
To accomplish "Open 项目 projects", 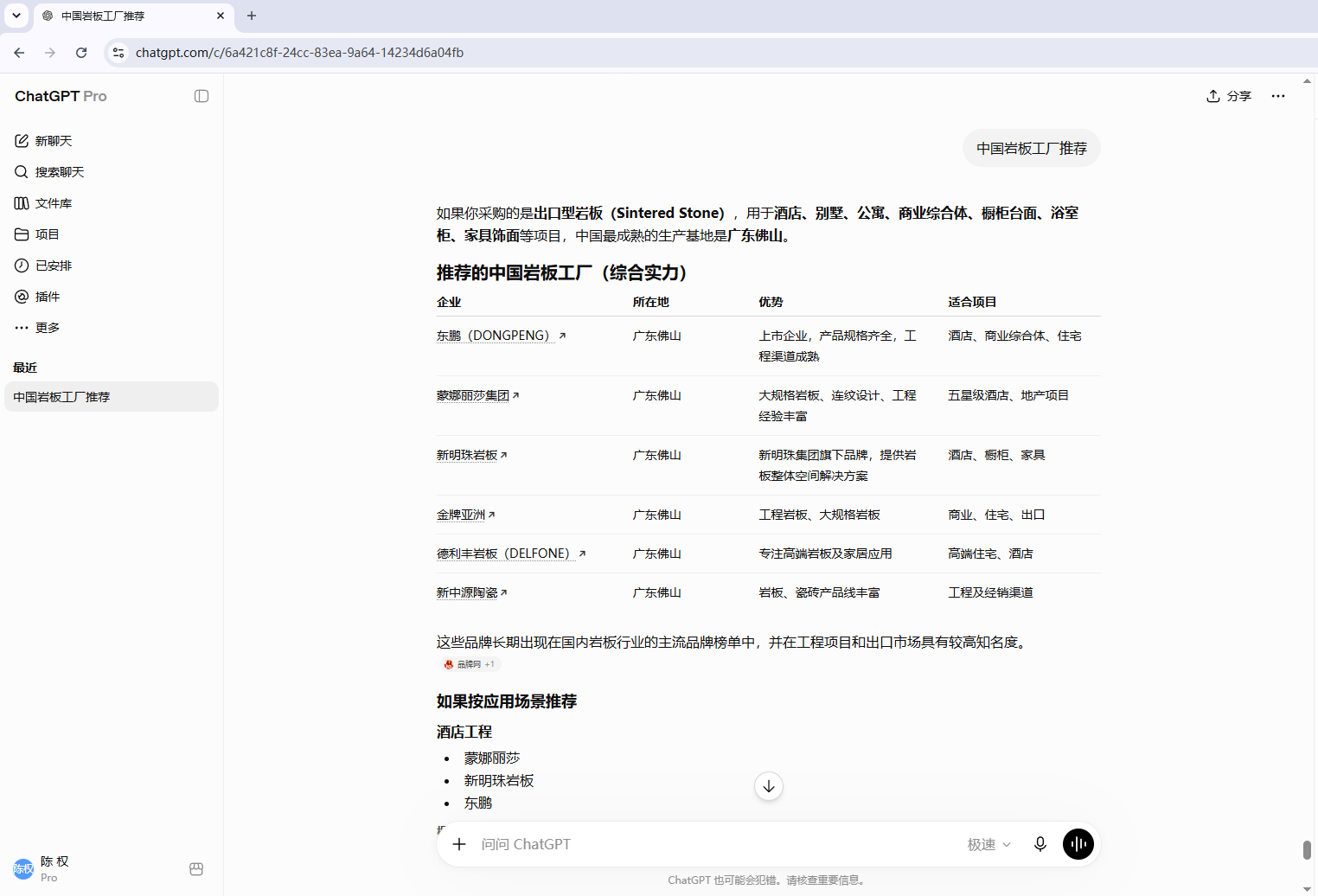I will 112,234.
